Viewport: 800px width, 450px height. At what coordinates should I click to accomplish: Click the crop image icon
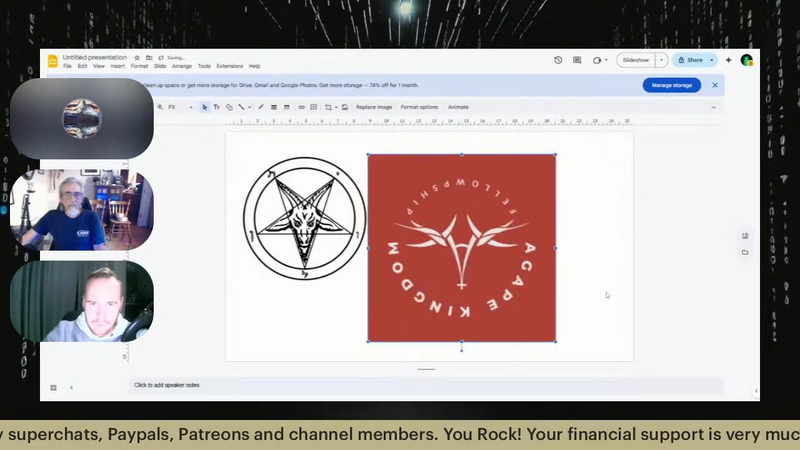pos(328,107)
